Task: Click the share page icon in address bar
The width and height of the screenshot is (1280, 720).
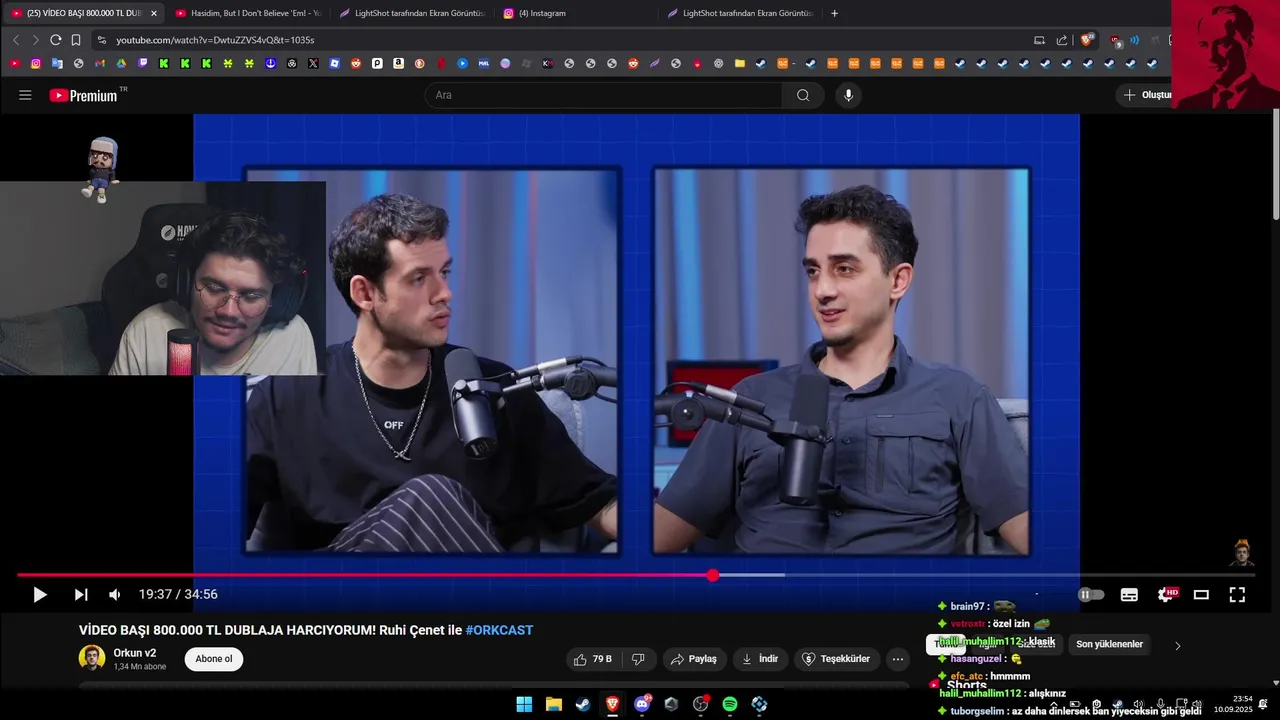Action: 1061,40
